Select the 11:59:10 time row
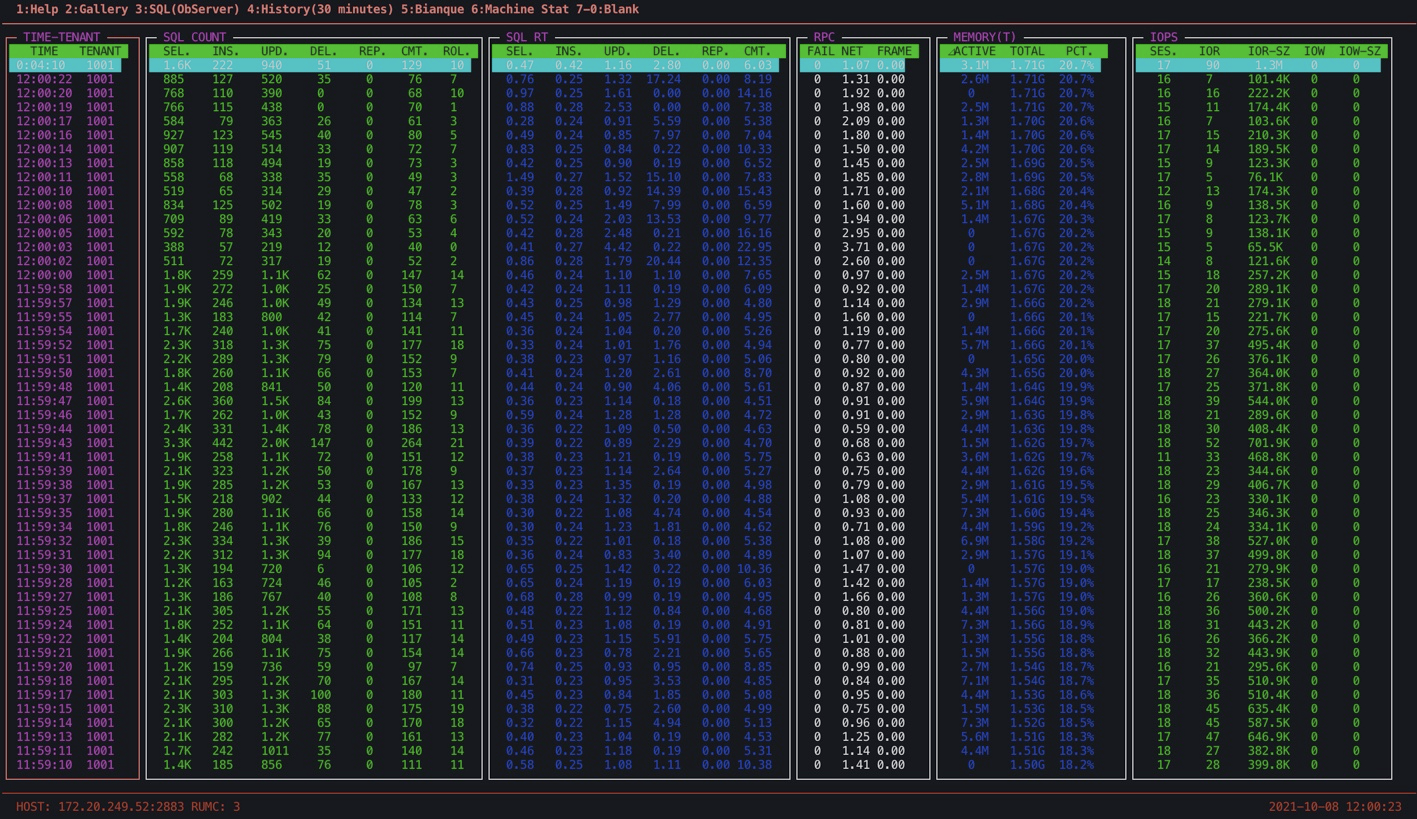 coord(44,765)
